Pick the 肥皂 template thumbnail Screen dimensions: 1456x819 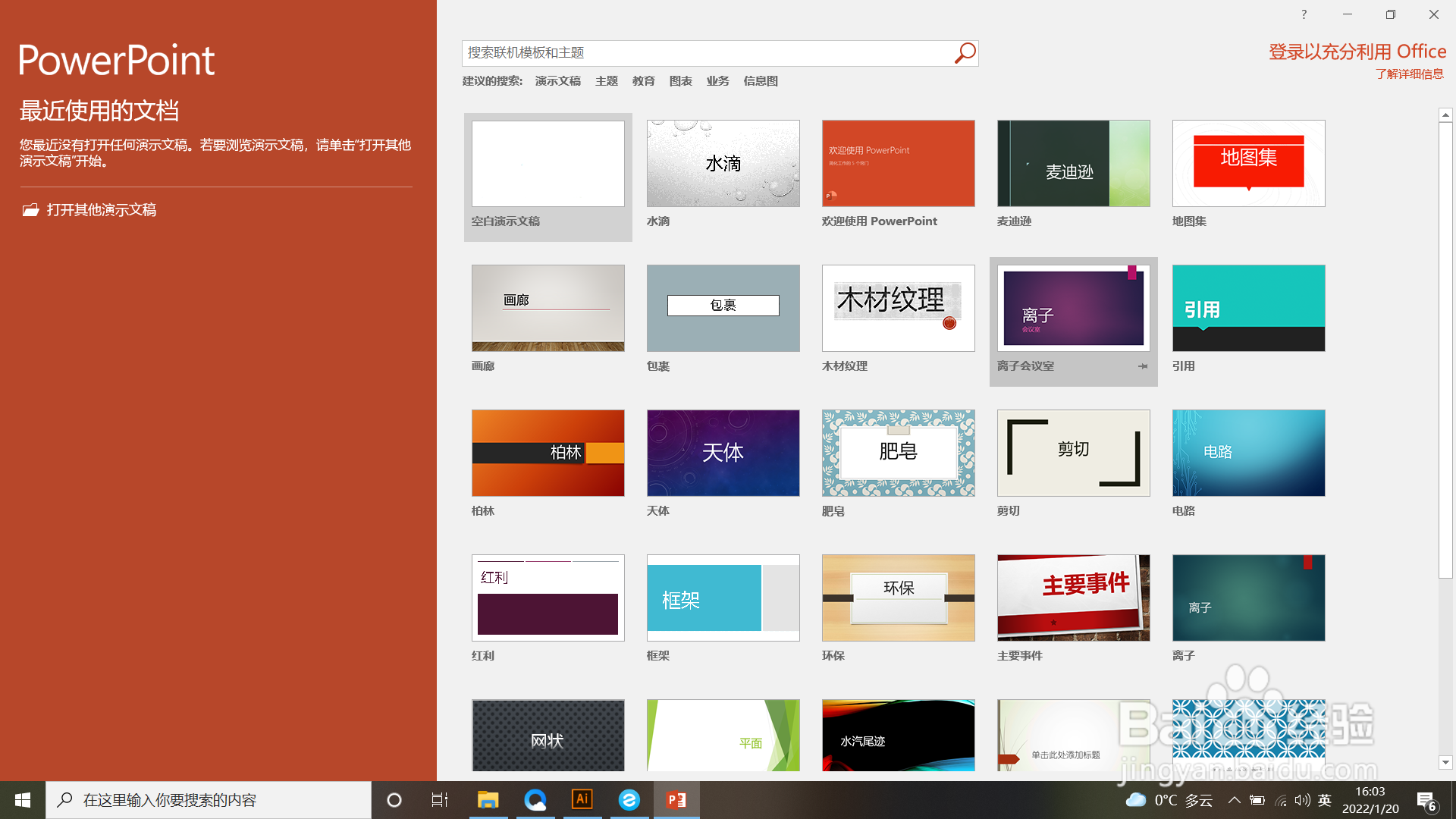coord(899,453)
